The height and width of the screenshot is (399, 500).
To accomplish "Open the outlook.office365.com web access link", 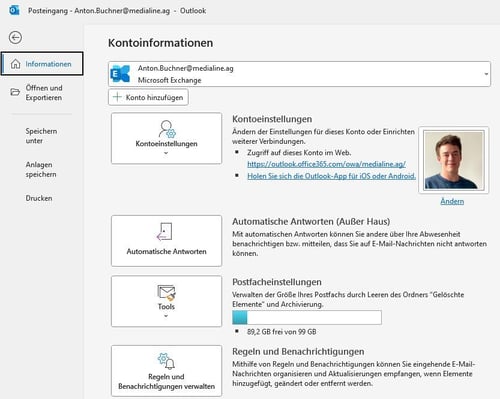I will point(326,164).
